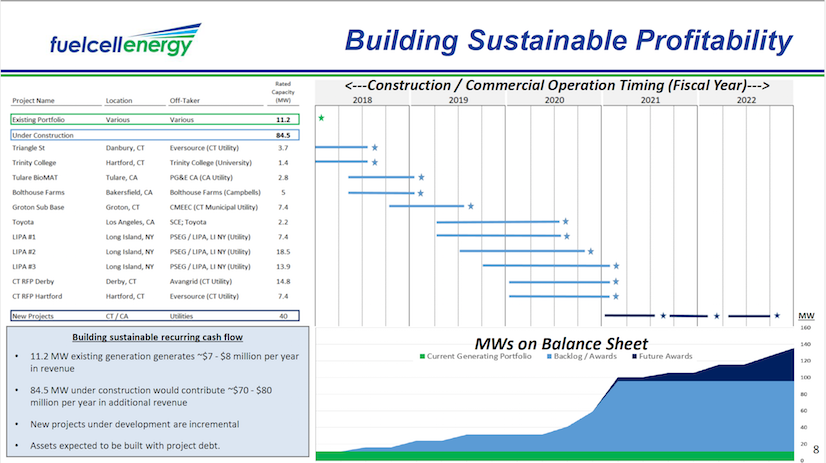Click the Project Name column header
Screen dimensions: 826x463
click(33, 101)
